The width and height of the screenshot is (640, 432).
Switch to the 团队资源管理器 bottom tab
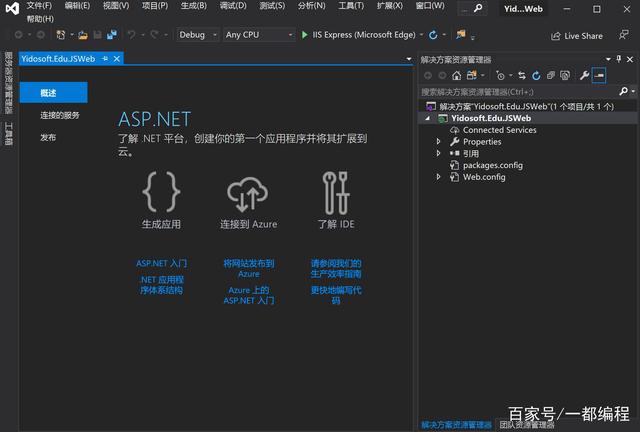tap(527, 425)
